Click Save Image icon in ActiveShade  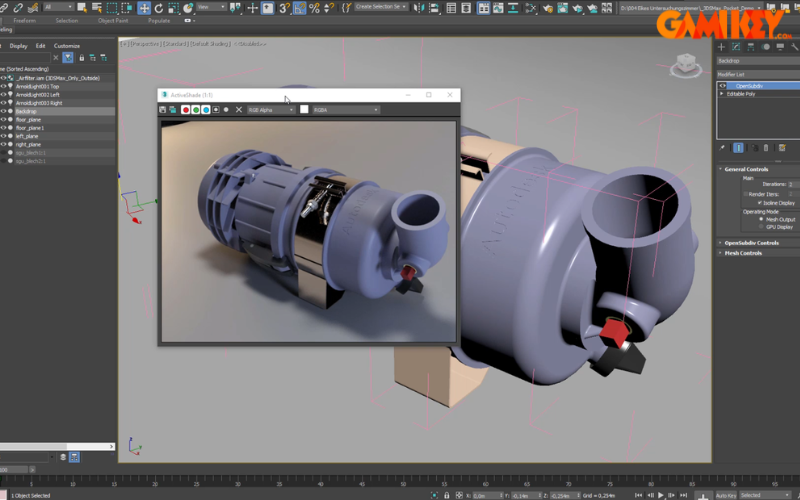click(163, 110)
